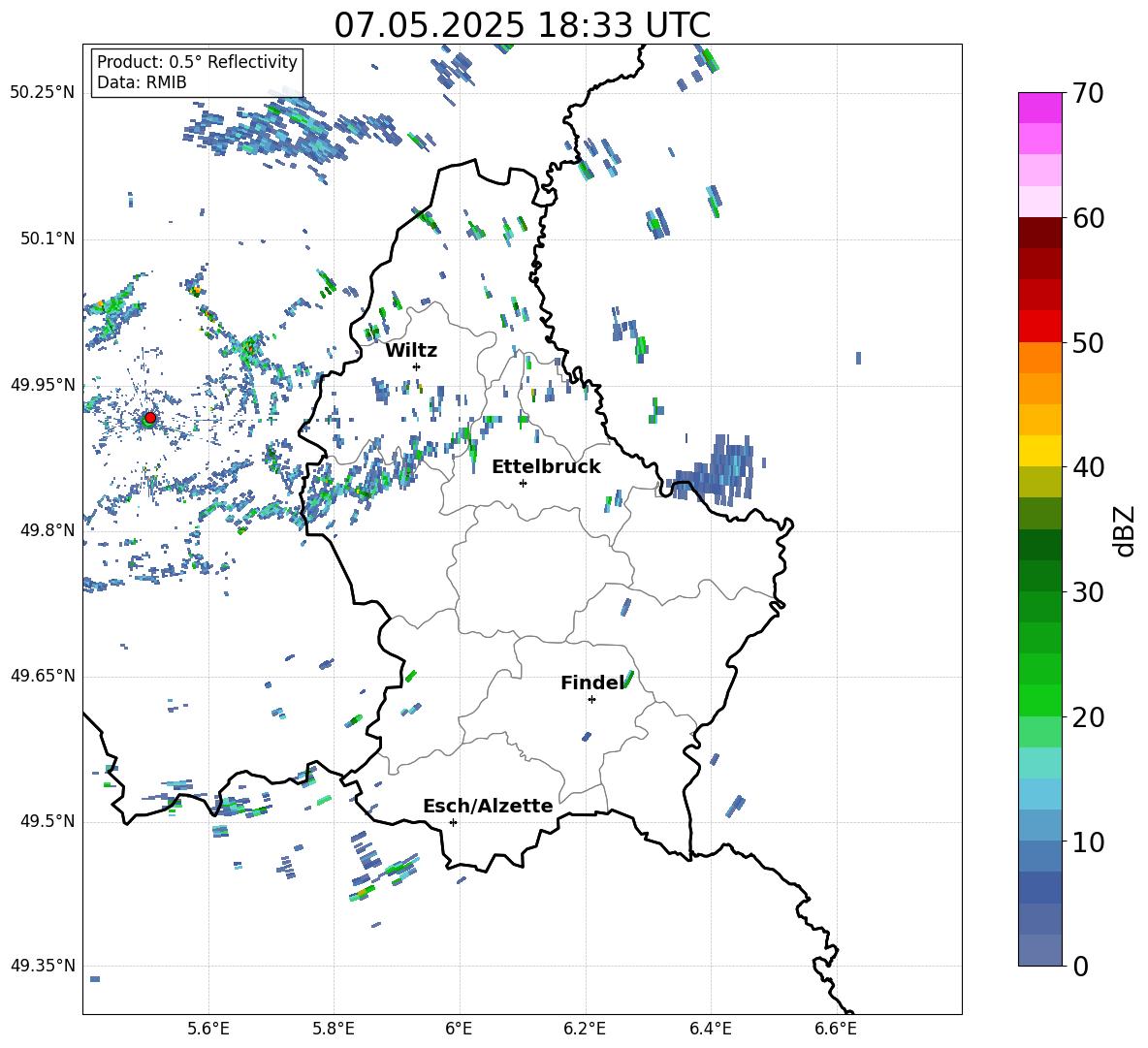Image resolution: width=1148 pixels, height=1048 pixels.
Task: Click the 70 tick on the colorbar
Action: pyautogui.click(x=1089, y=94)
